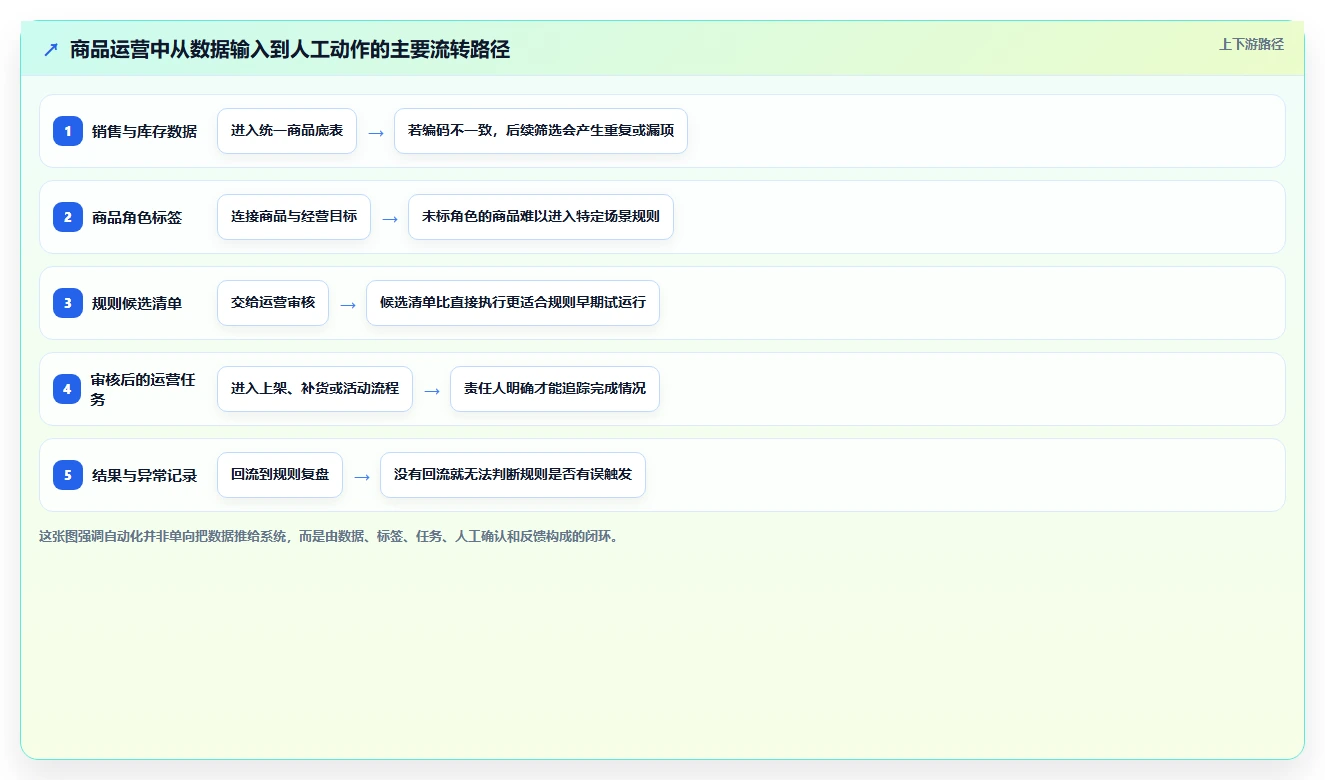Click the arrow after 回流到规则复盘
Image resolution: width=1325 pixels, height=780 pixels.
[362, 476]
